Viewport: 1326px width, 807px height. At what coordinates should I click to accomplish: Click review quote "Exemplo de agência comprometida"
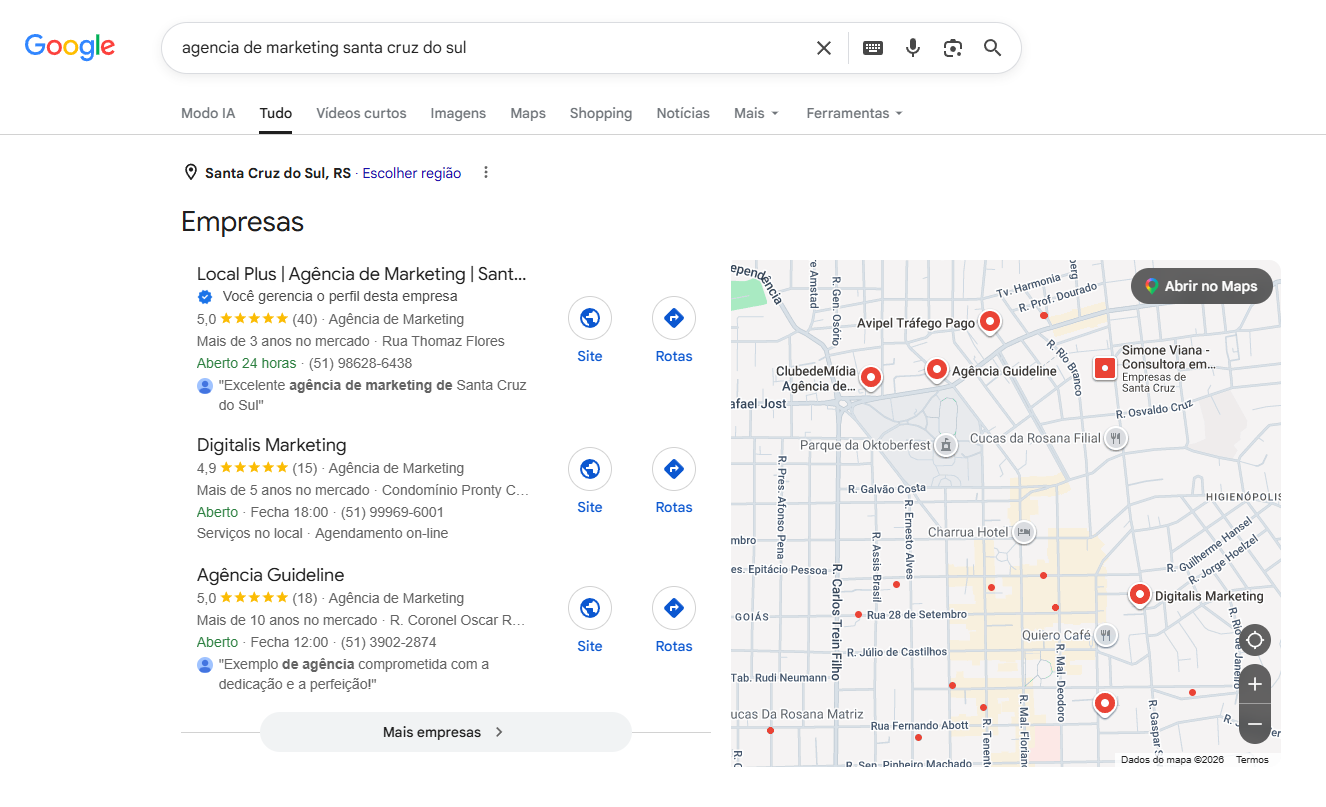(354, 674)
